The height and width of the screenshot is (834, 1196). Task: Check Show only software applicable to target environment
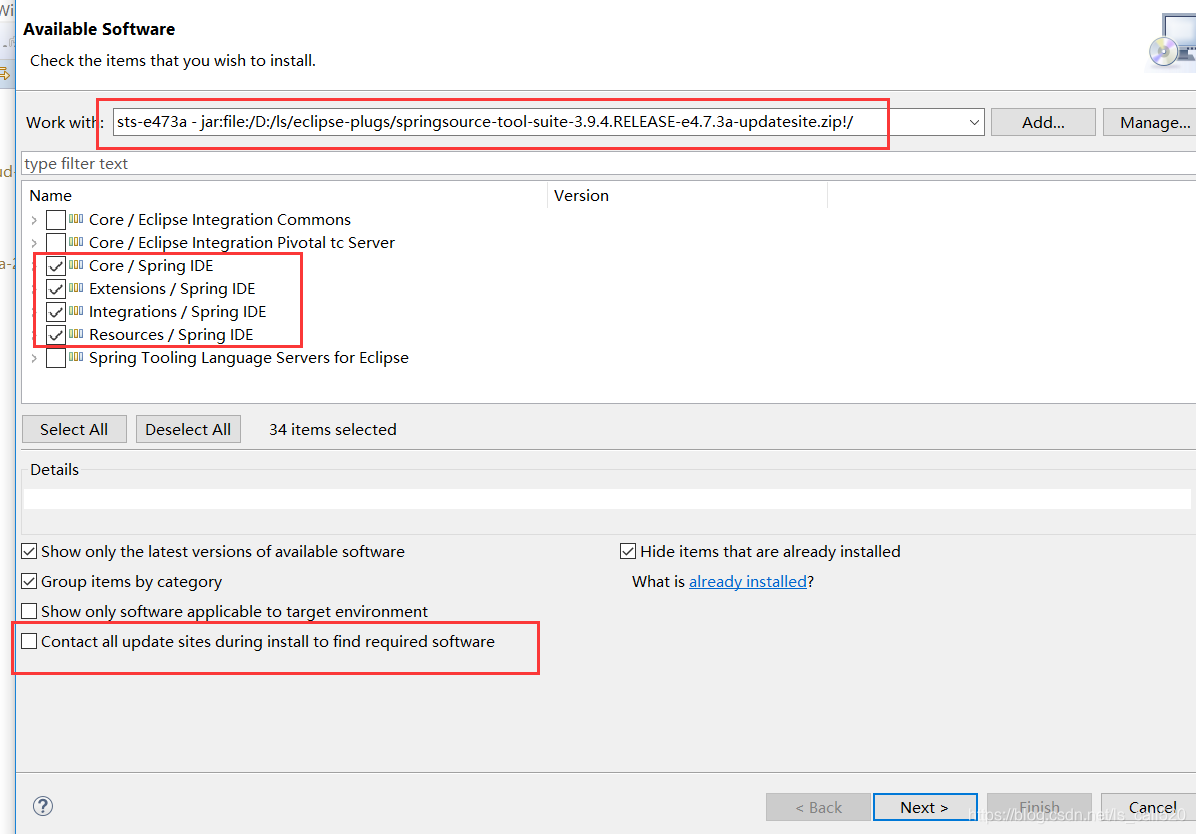29,611
